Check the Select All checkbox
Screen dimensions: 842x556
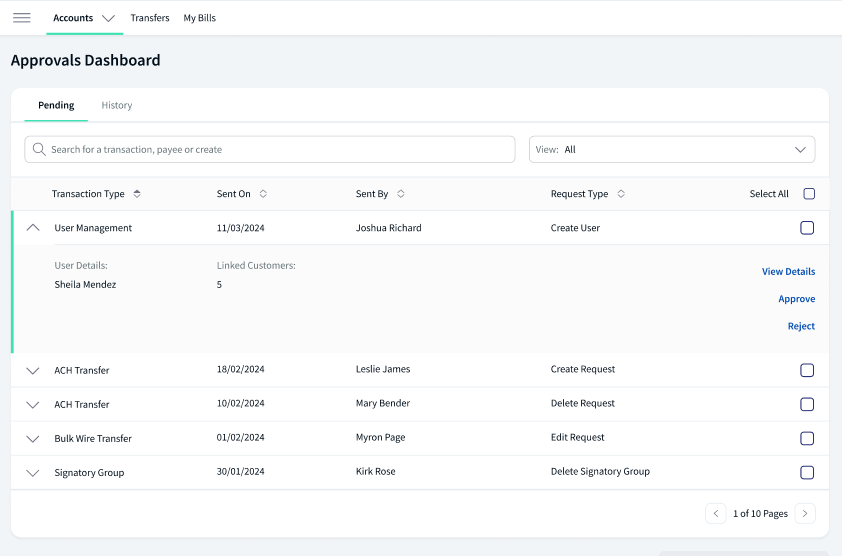pos(809,194)
